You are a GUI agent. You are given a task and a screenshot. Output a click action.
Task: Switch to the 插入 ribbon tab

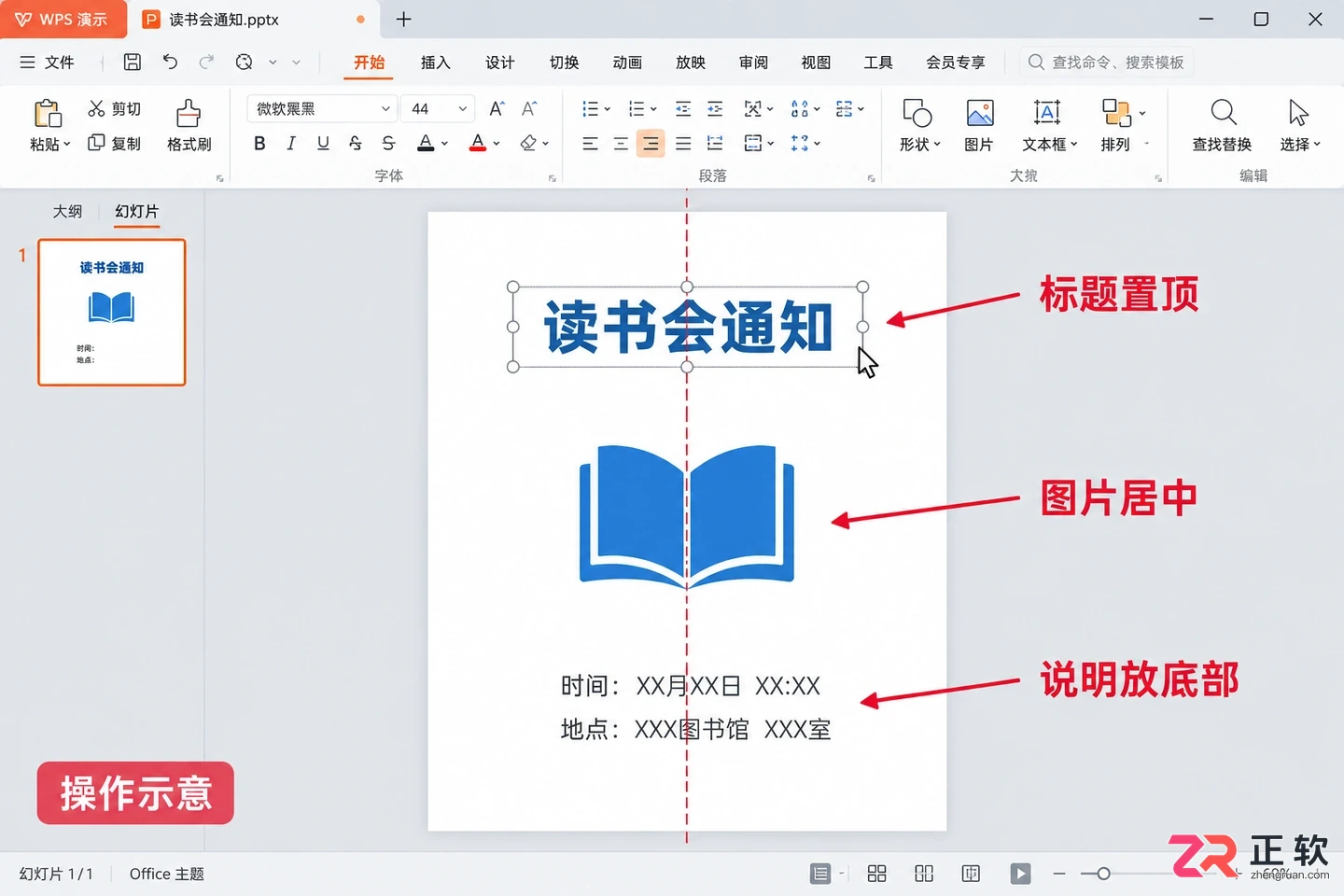click(435, 63)
